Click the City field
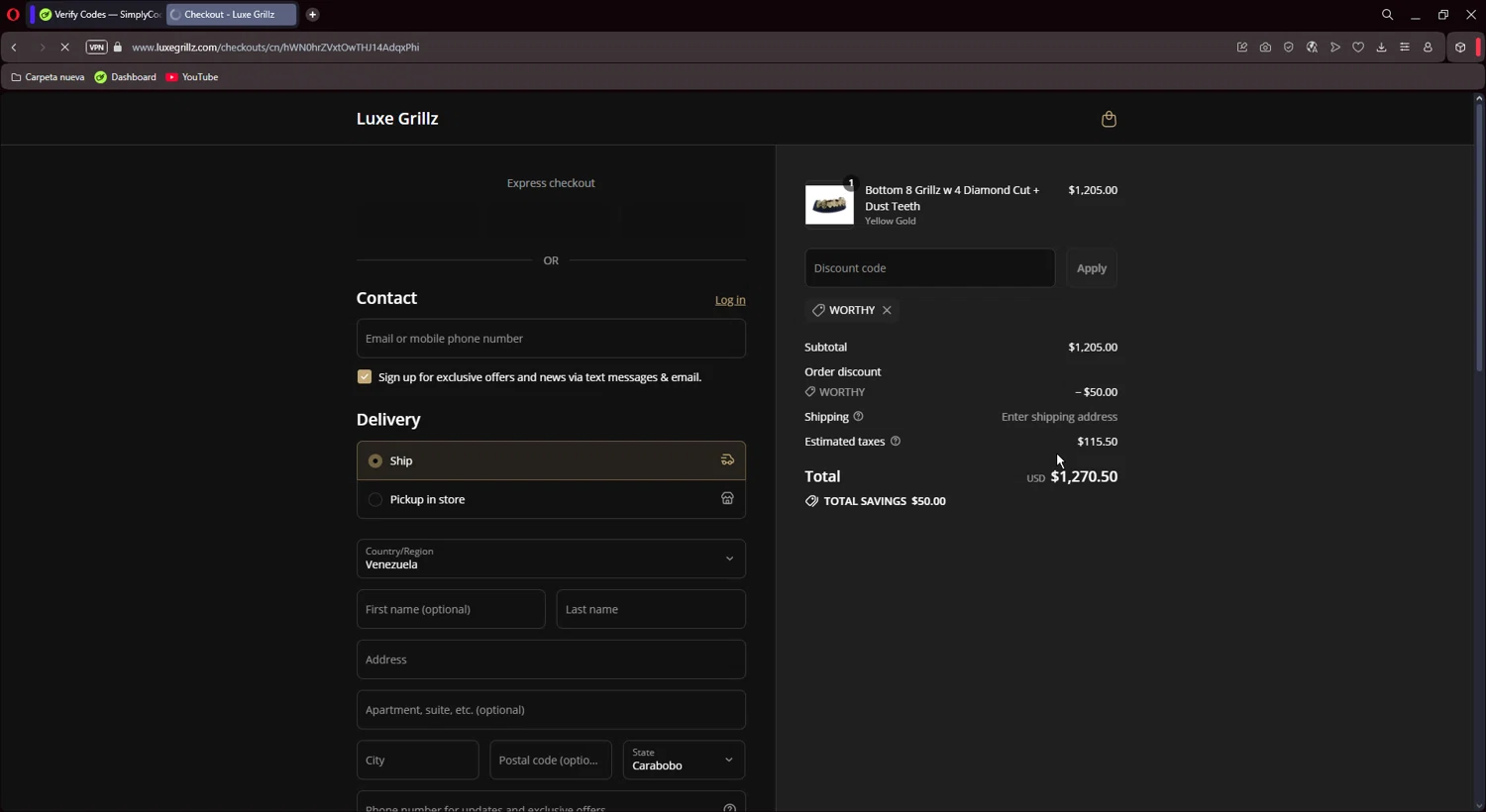This screenshot has height=812, width=1486. tap(417, 761)
